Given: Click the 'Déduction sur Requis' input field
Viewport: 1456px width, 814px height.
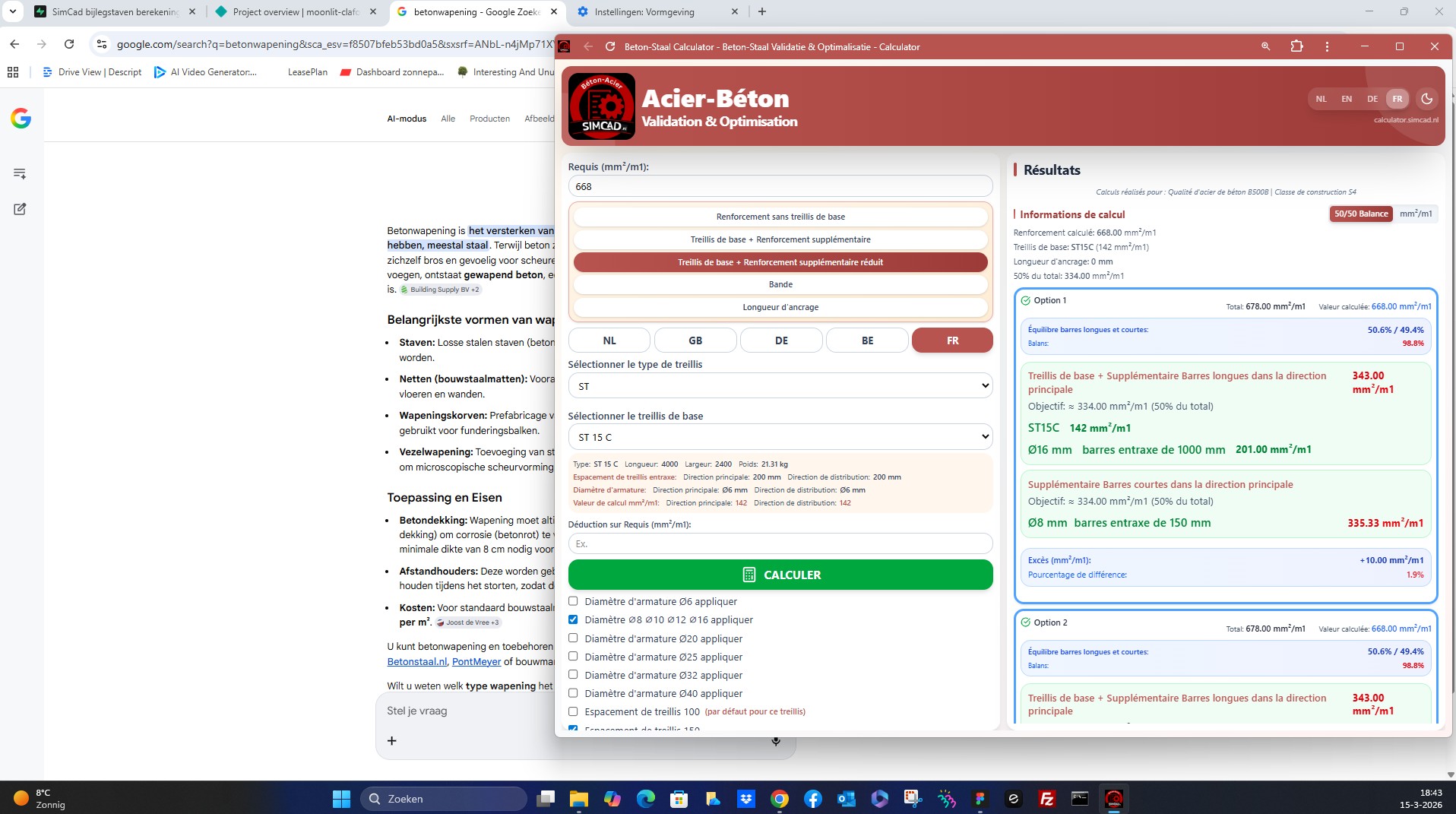Looking at the screenshot, I should pyautogui.click(x=780, y=543).
